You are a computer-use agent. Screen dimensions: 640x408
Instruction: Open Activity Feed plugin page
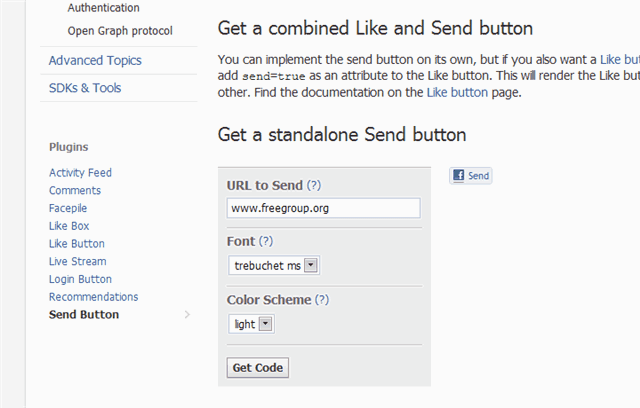pos(80,173)
